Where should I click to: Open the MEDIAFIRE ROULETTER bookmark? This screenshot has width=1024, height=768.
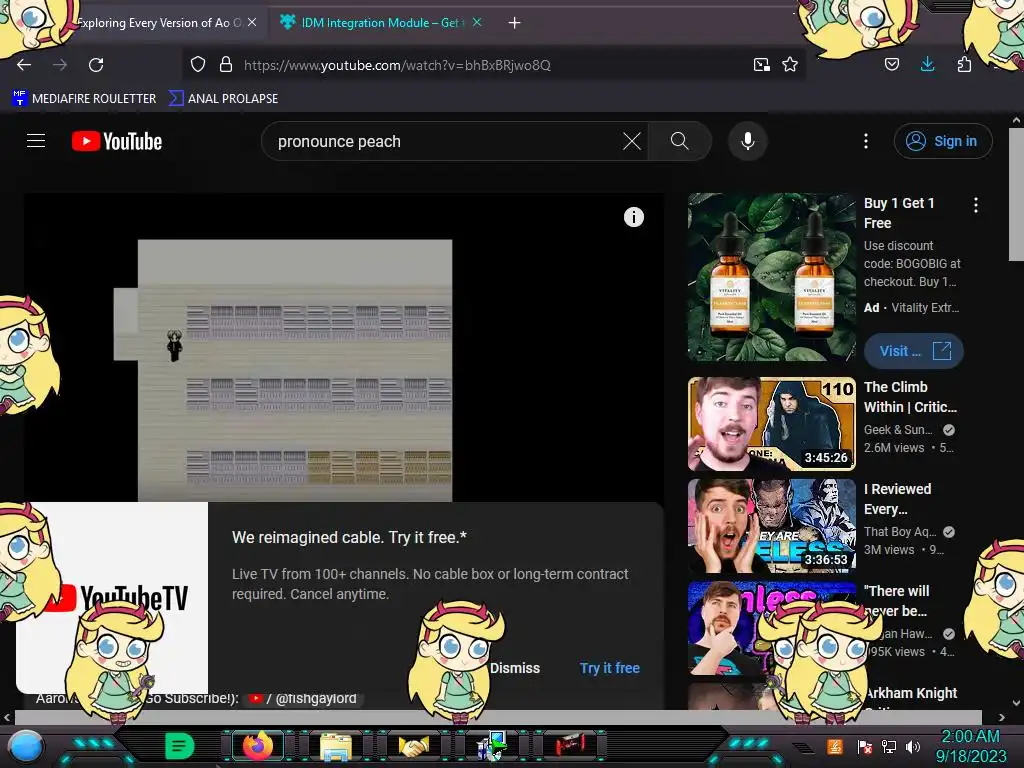[x=84, y=99]
